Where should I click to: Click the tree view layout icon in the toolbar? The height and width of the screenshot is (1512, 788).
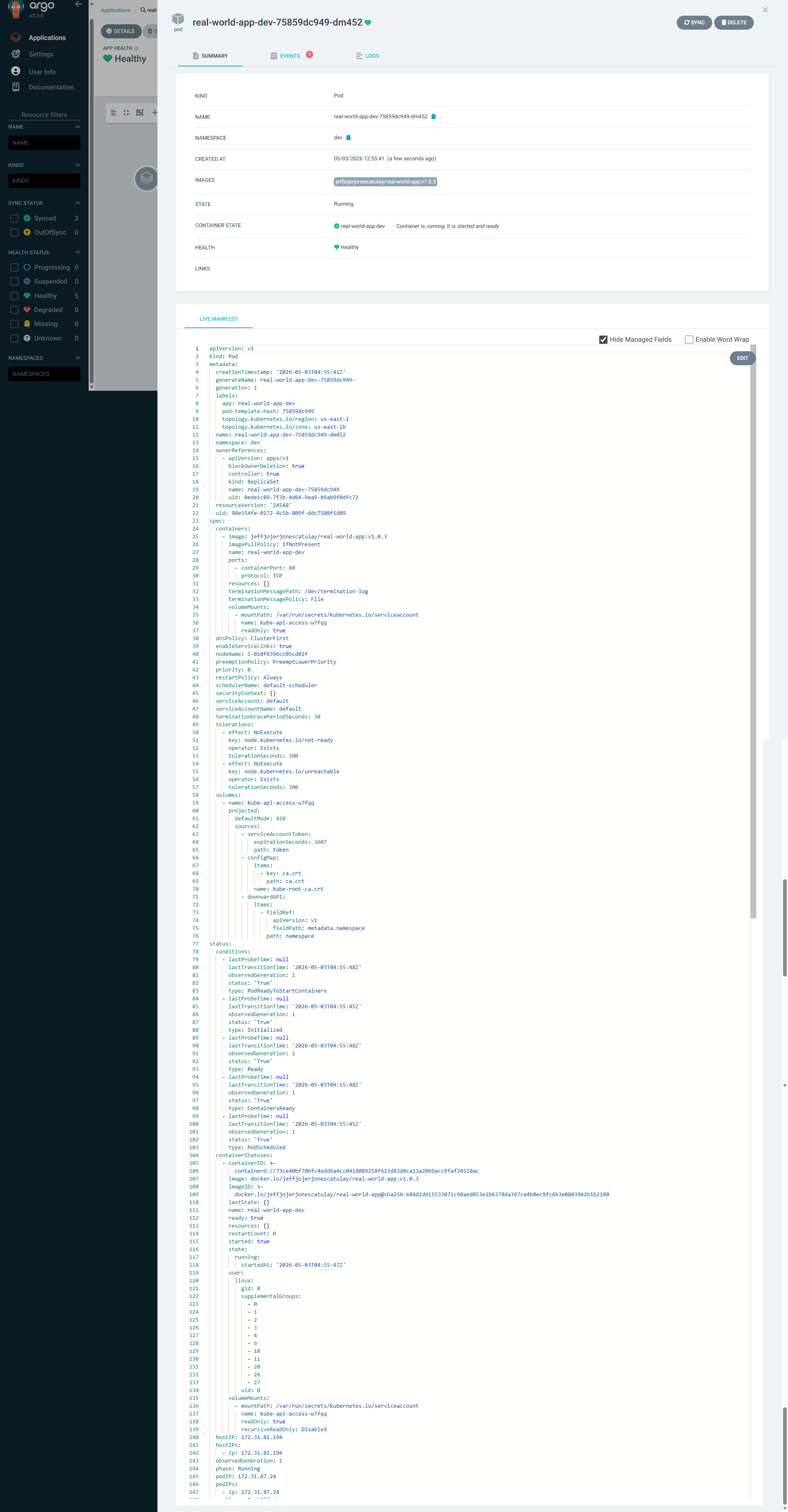click(114, 113)
